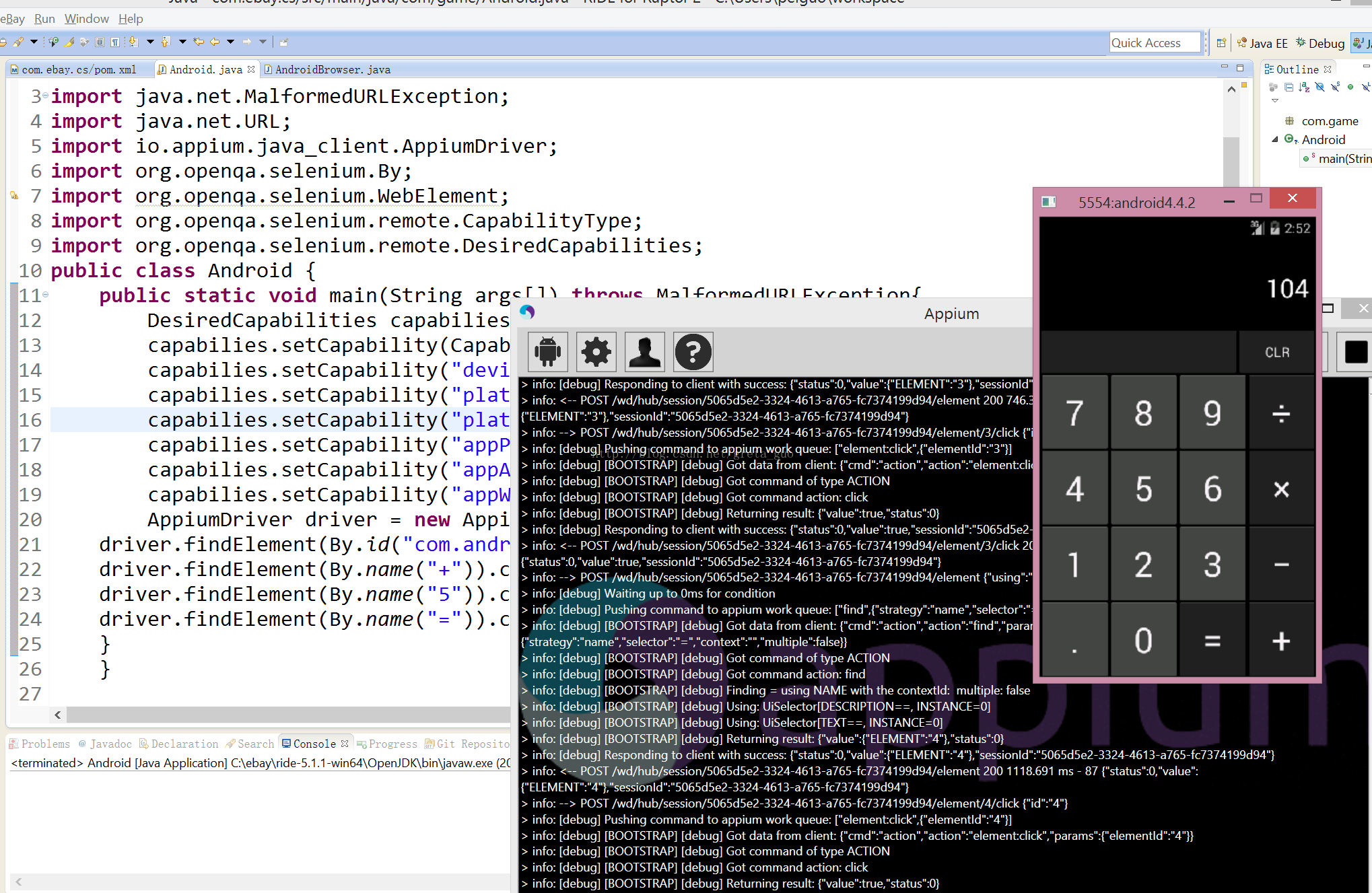Viewport: 1372px width, 893px height.
Task: Focus the Quick Access field
Action: coord(1155,43)
